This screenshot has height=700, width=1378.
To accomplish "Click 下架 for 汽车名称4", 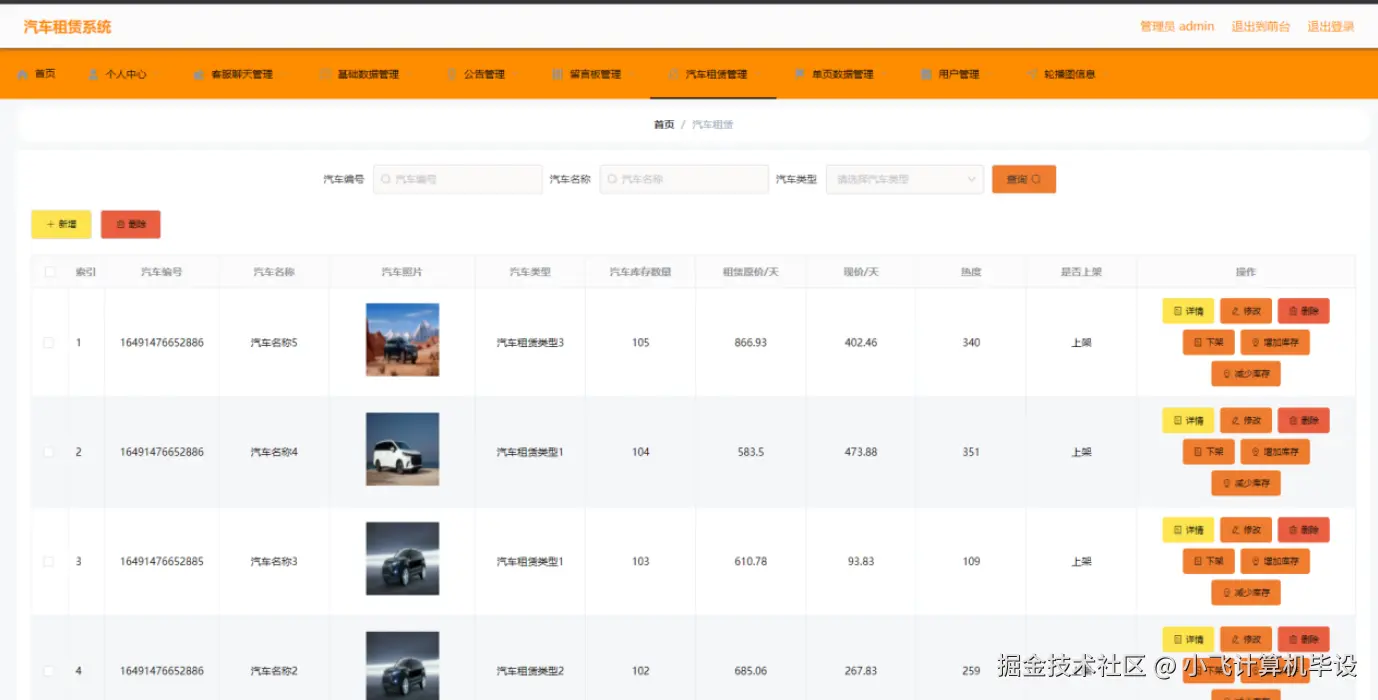I will 1209,452.
